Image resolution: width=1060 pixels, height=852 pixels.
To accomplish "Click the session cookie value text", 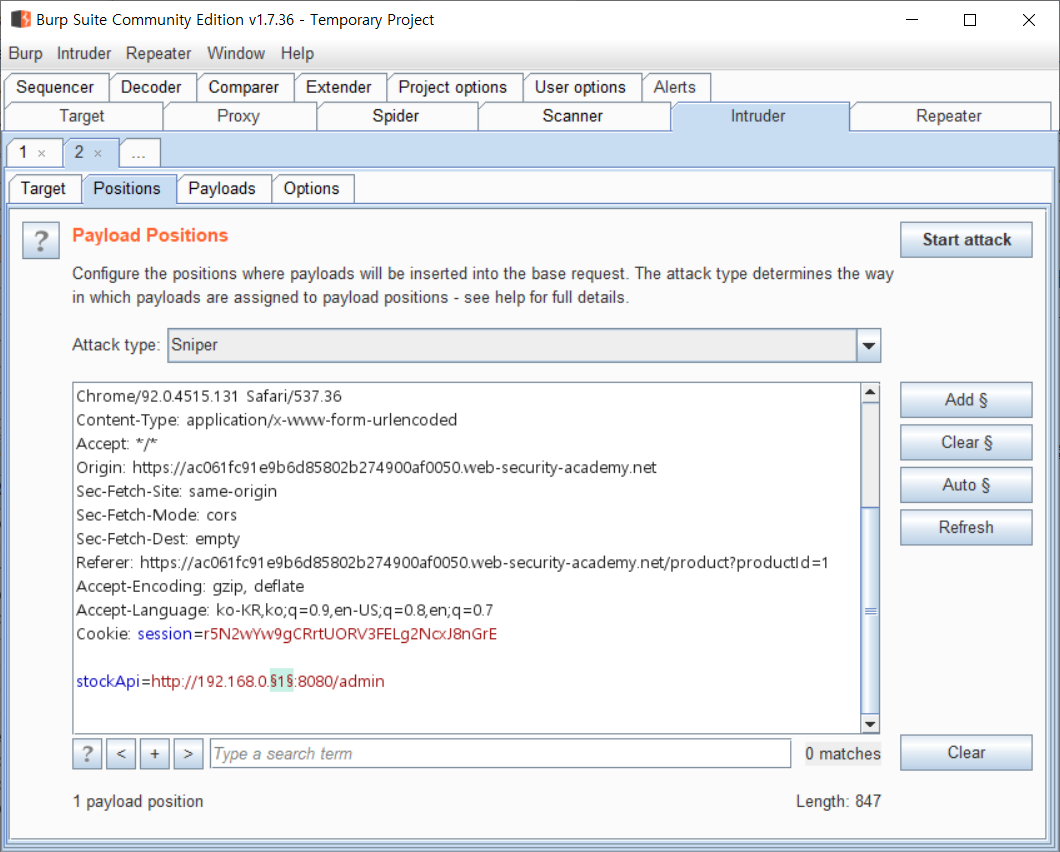I will click(350, 634).
